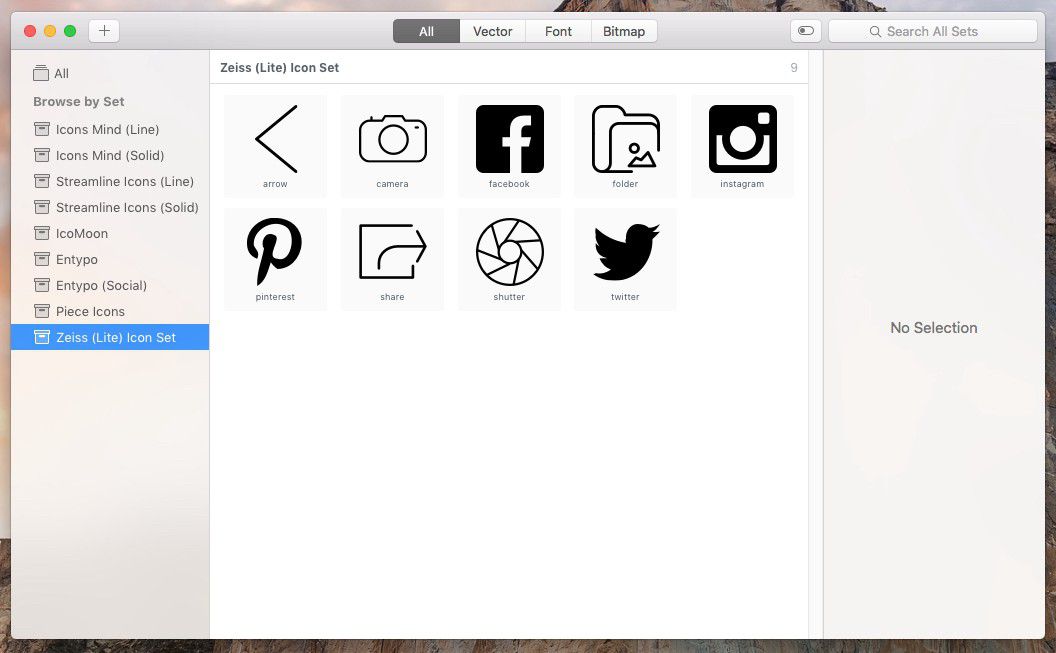Click the Search All Sets field
Viewport: 1056px width, 653px height.
point(932,31)
